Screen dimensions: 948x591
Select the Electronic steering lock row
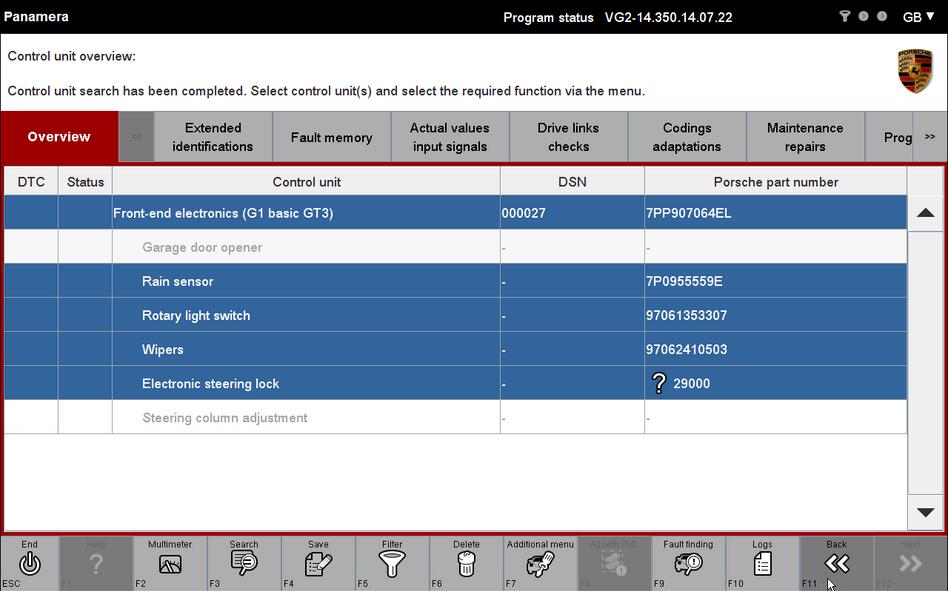click(x=455, y=383)
